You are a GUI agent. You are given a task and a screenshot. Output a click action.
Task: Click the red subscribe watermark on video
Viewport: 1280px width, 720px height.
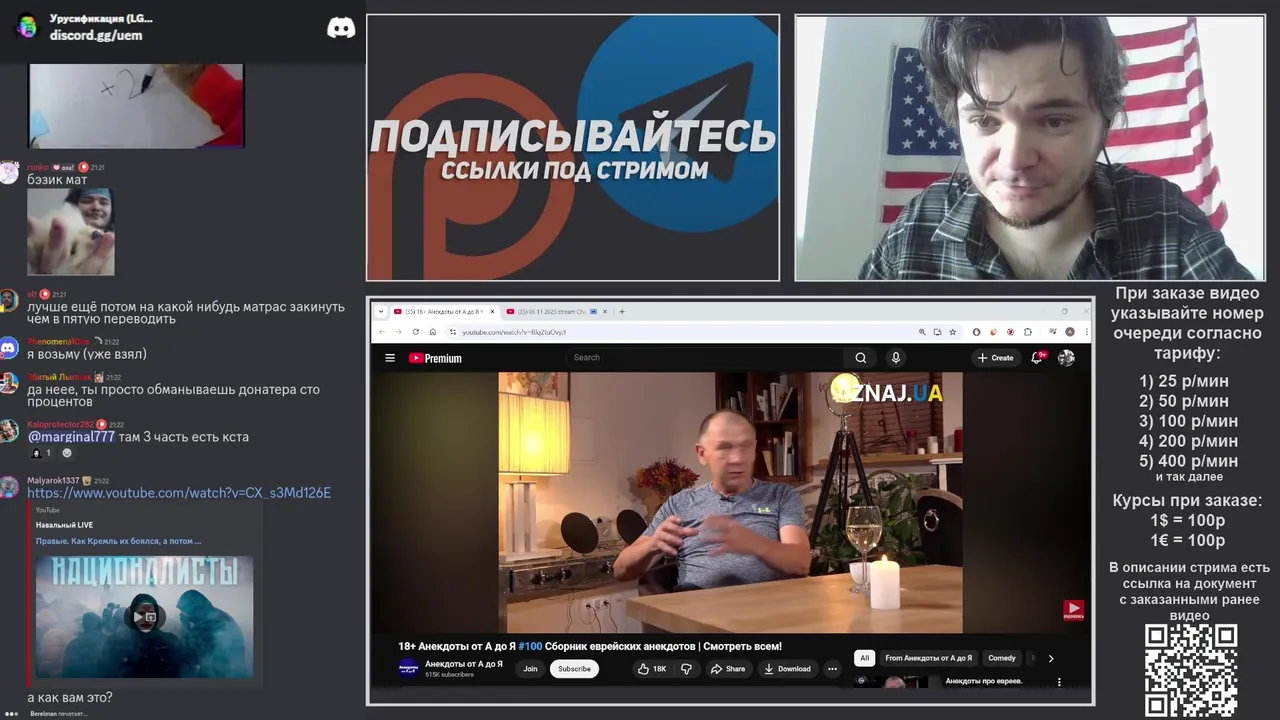pos(1073,609)
